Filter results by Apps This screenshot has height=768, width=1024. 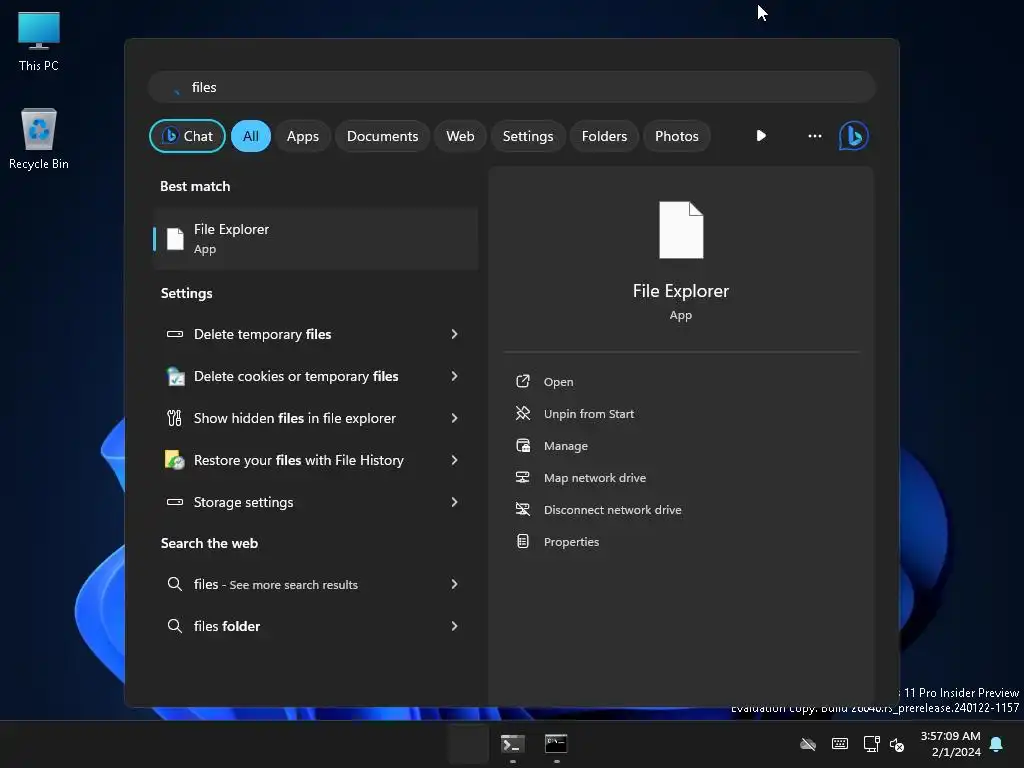[x=302, y=136]
